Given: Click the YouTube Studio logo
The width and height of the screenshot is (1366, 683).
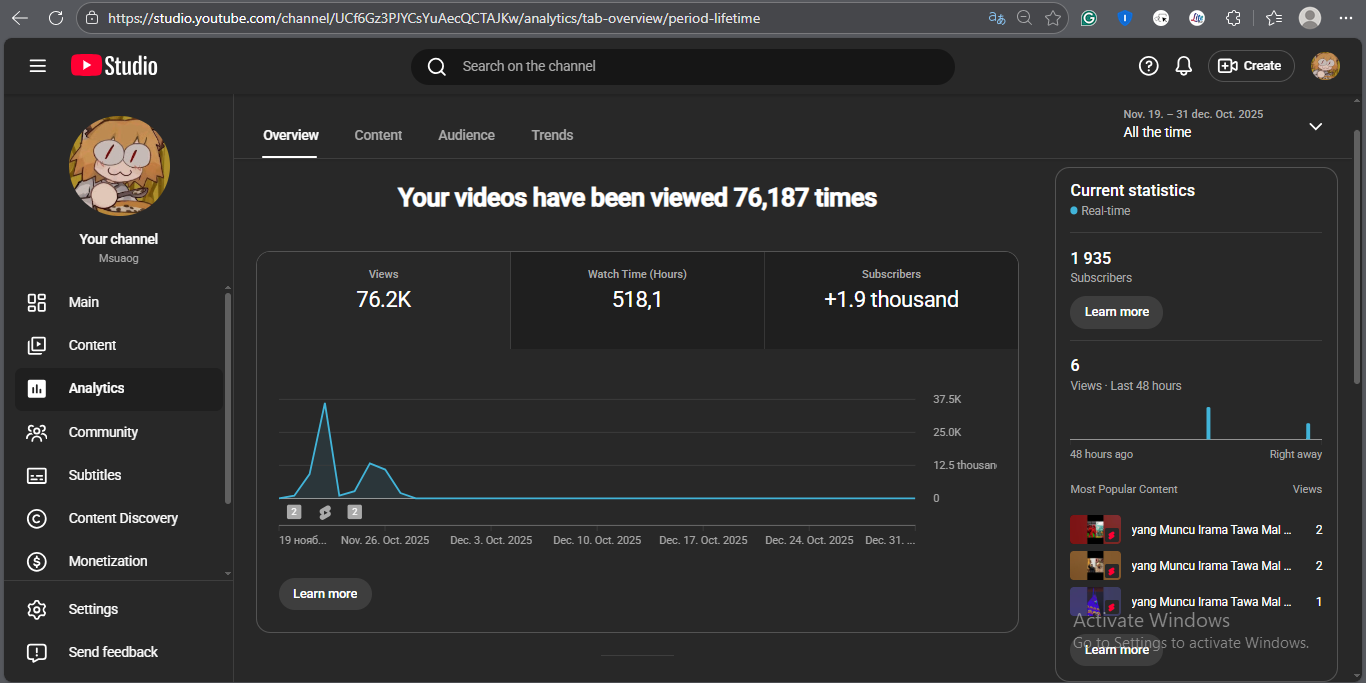Looking at the screenshot, I should point(114,66).
